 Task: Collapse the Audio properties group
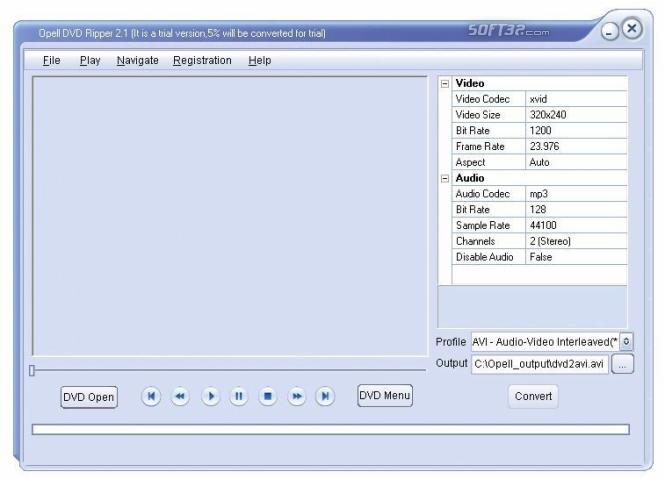444,179
